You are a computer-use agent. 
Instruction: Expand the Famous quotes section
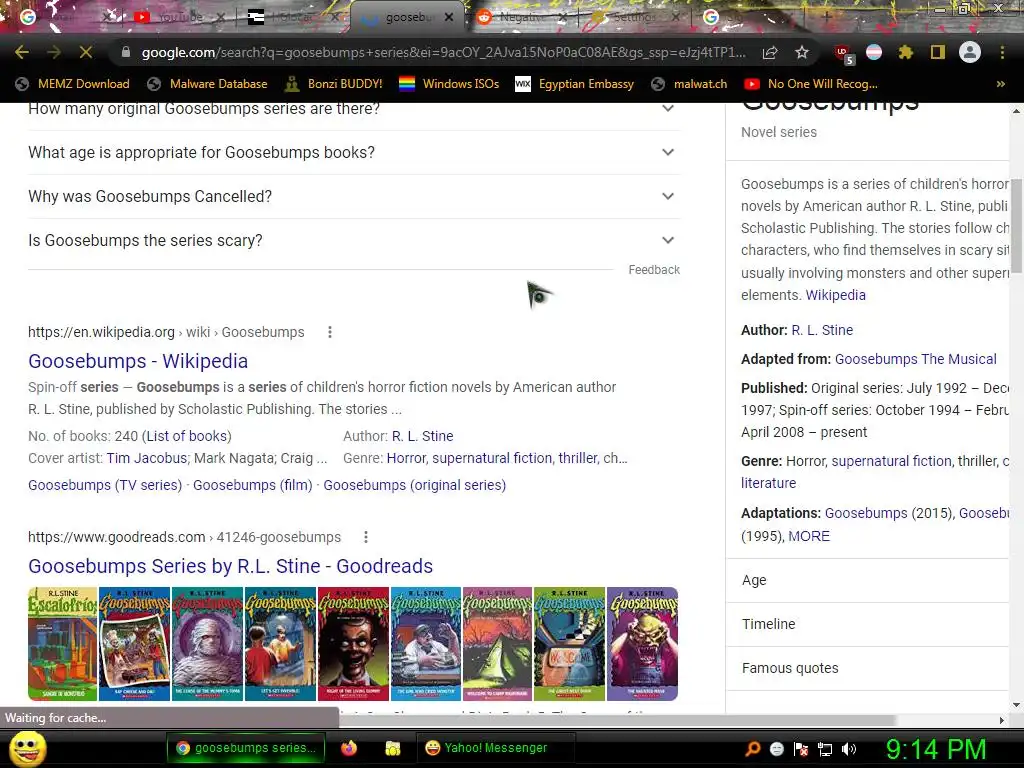coord(868,668)
